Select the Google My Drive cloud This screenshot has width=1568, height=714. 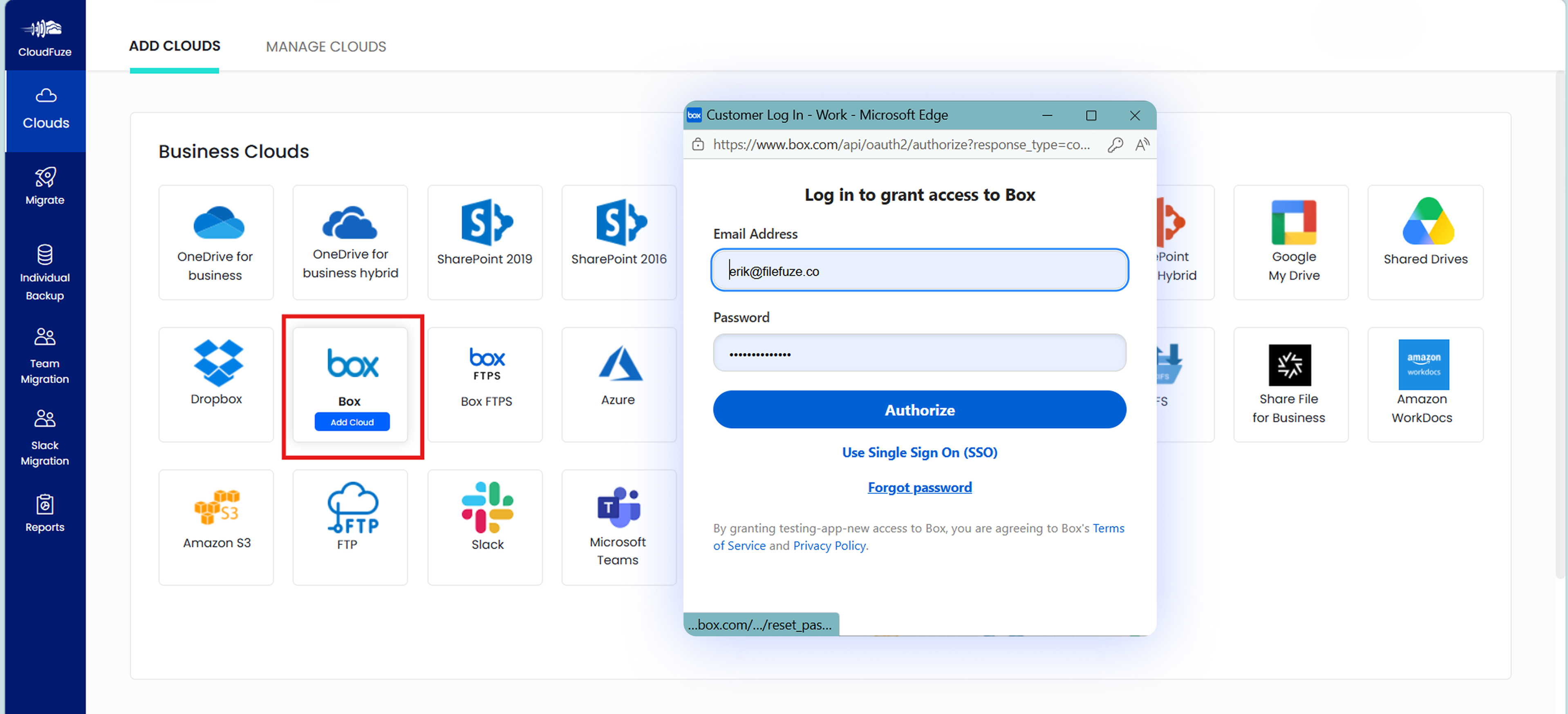[1290, 242]
